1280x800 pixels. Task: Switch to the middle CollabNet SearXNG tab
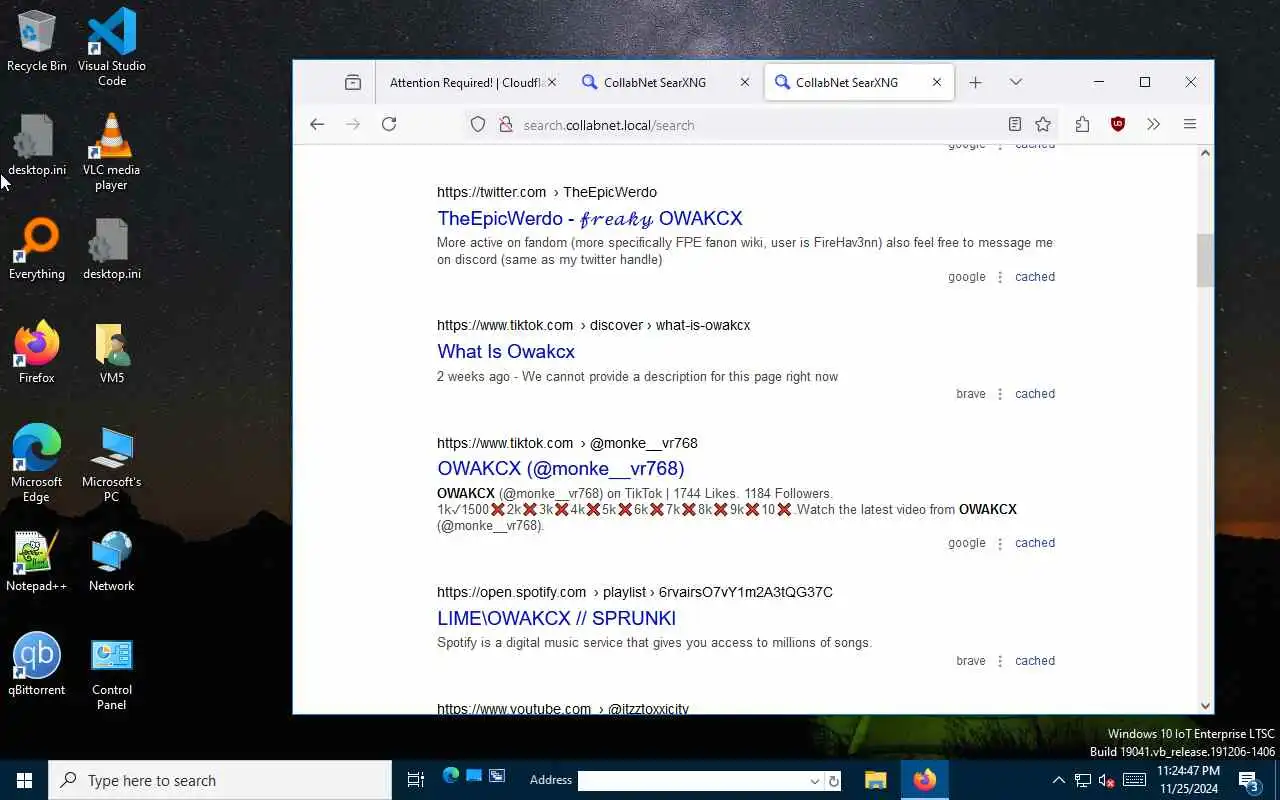click(654, 83)
